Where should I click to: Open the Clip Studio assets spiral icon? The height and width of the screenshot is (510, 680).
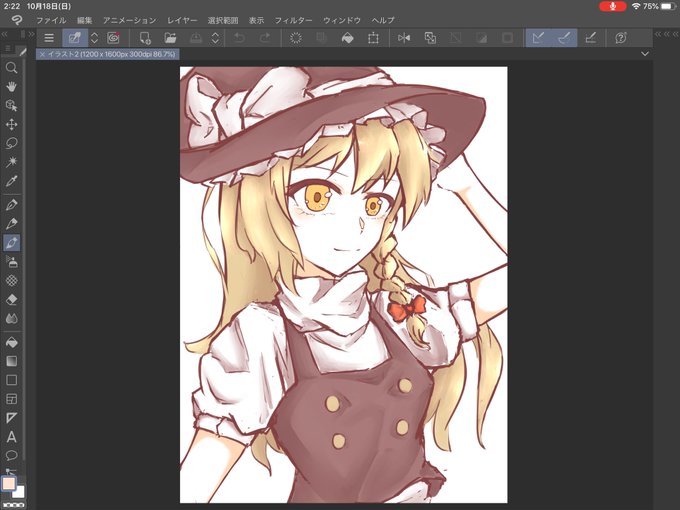click(114, 38)
